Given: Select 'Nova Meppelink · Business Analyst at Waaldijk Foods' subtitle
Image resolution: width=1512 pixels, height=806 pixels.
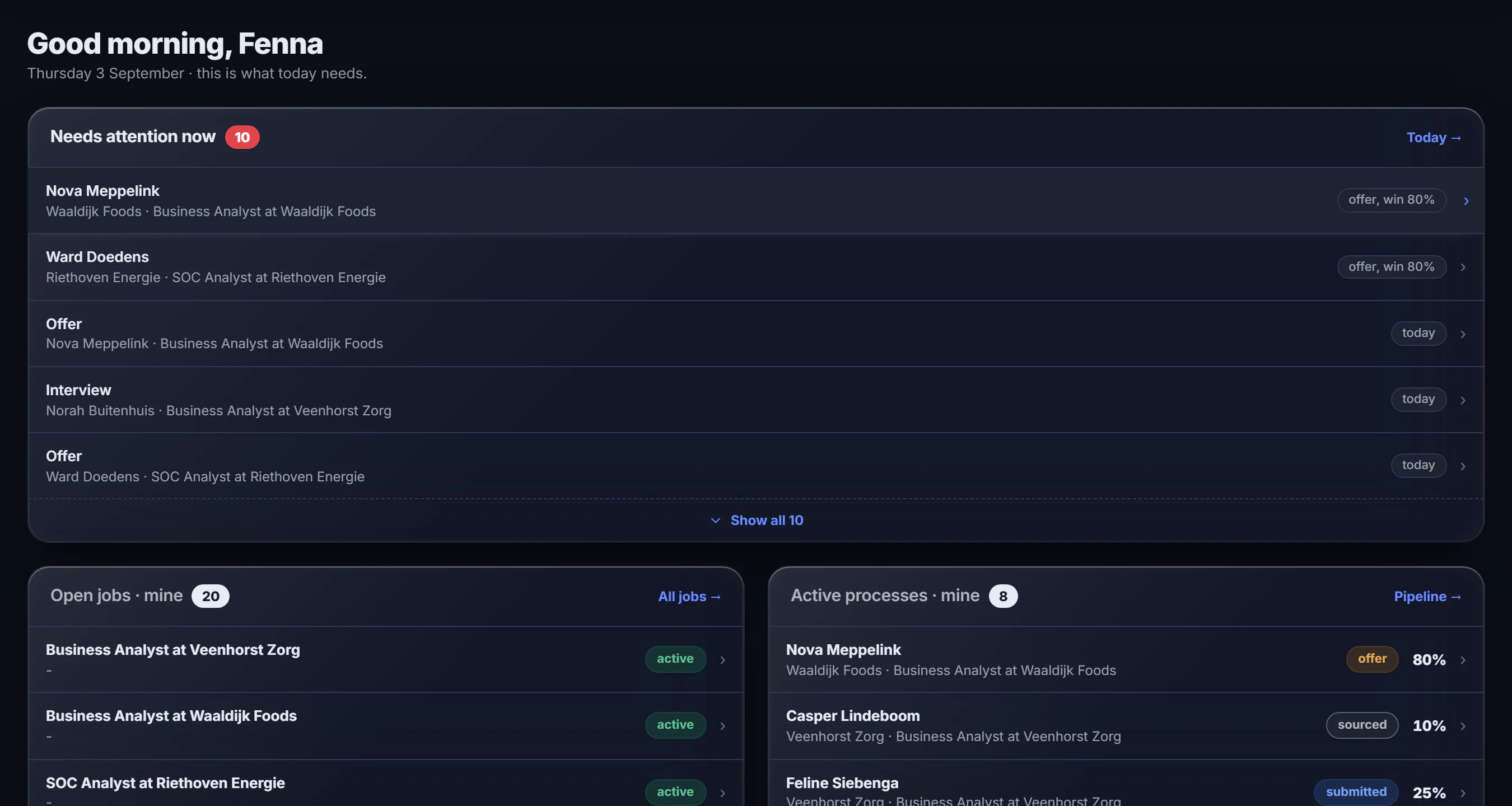Looking at the screenshot, I should click(214, 344).
